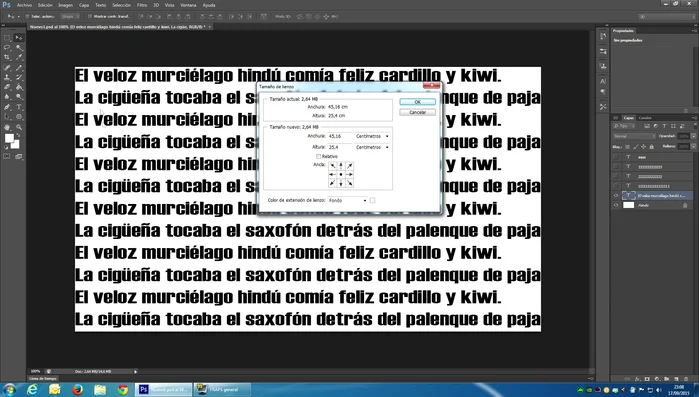This screenshot has height=397, width=699.
Task: Open the History panel icon
Action: pyautogui.click(x=603, y=37)
